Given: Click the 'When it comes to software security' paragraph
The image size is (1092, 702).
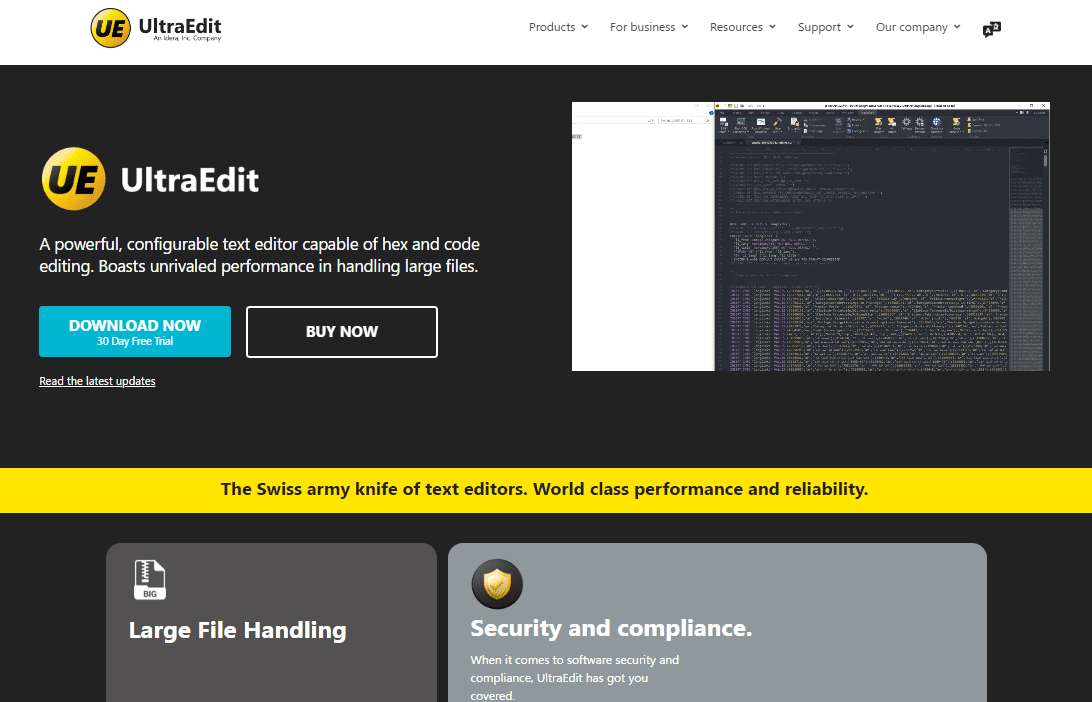Looking at the screenshot, I should [575, 678].
